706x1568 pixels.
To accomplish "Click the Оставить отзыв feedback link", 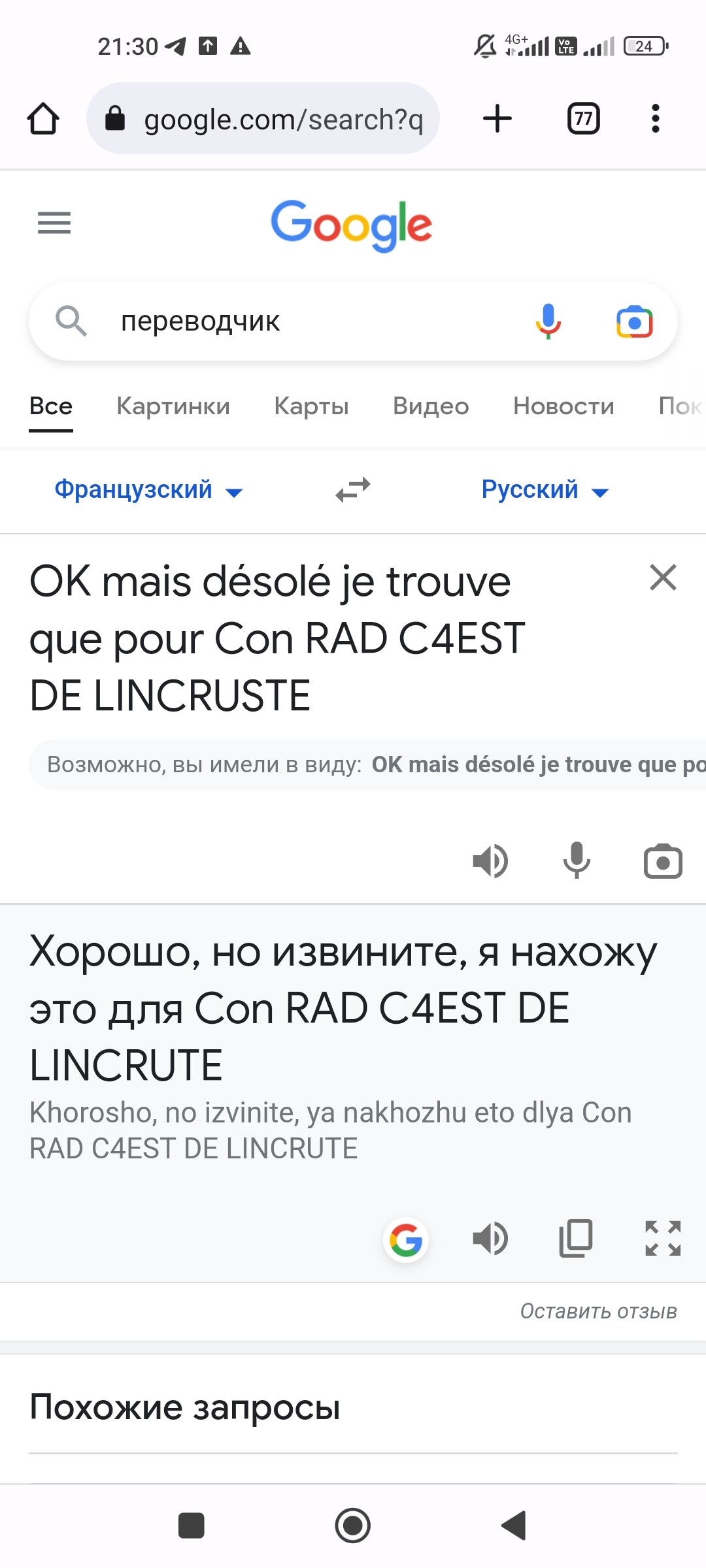I will [x=598, y=1311].
